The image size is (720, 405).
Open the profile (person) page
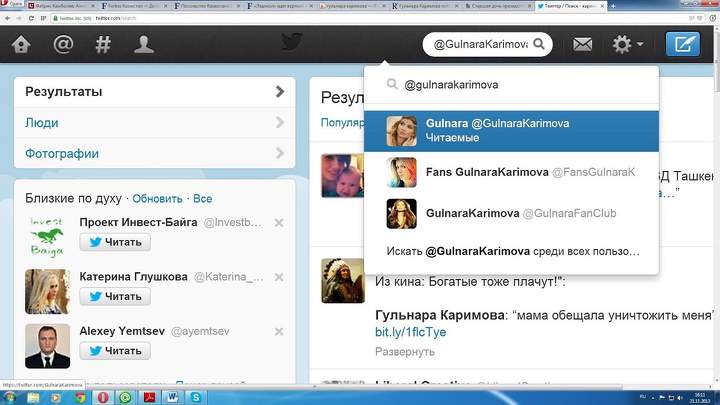[144, 45]
